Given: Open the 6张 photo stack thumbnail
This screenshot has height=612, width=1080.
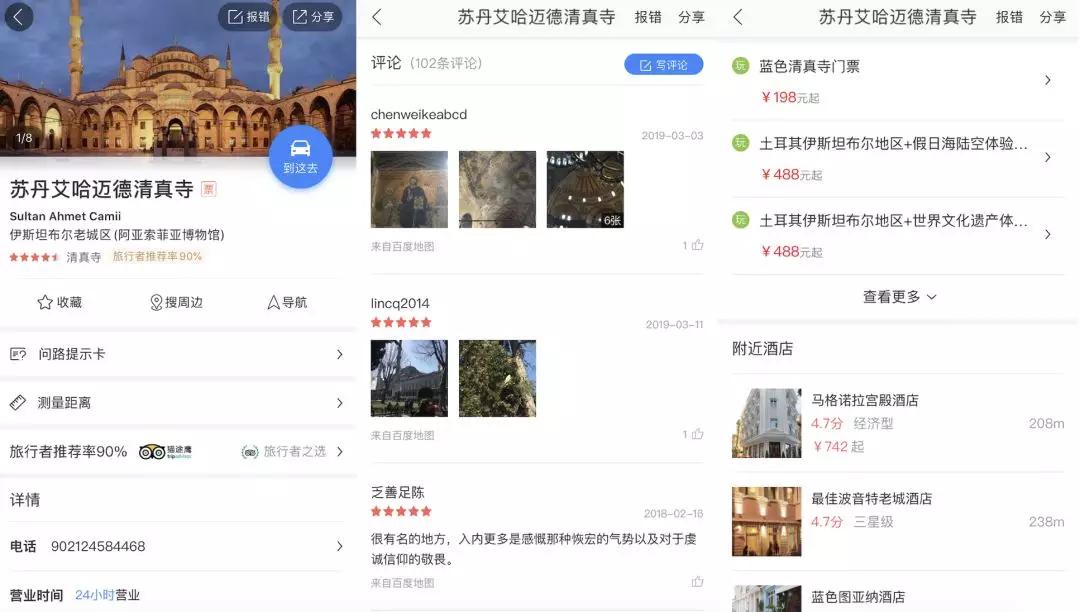Looking at the screenshot, I should [584, 189].
